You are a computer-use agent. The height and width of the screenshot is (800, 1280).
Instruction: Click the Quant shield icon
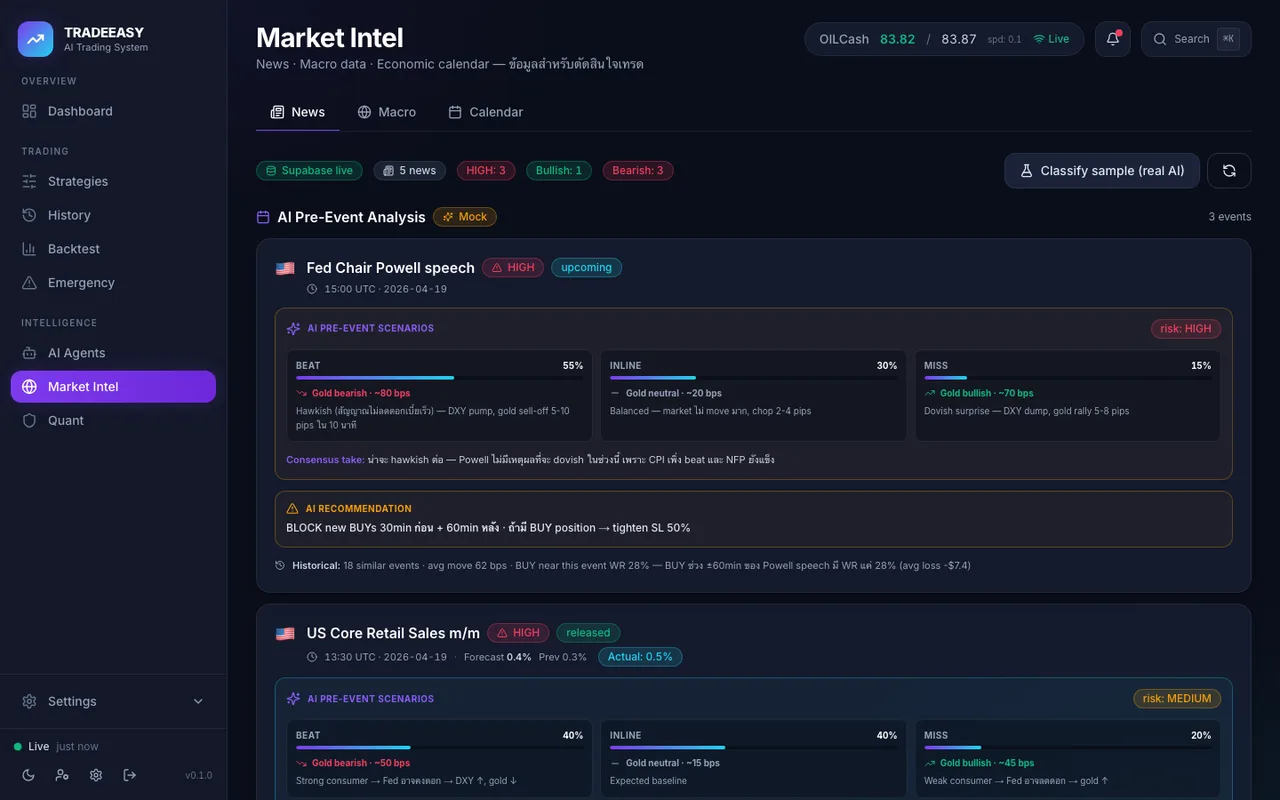coord(29,421)
